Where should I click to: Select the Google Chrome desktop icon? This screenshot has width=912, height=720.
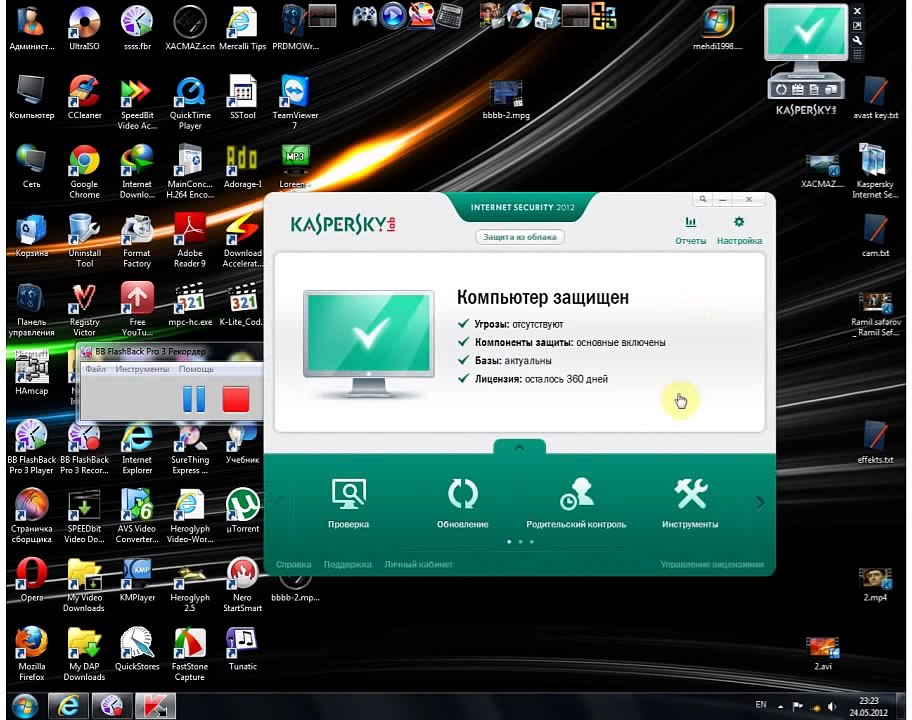84,172
